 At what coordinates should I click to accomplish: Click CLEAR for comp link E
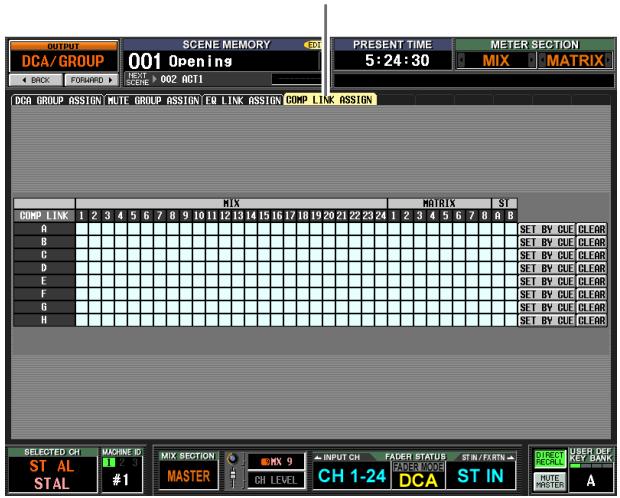click(x=592, y=282)
